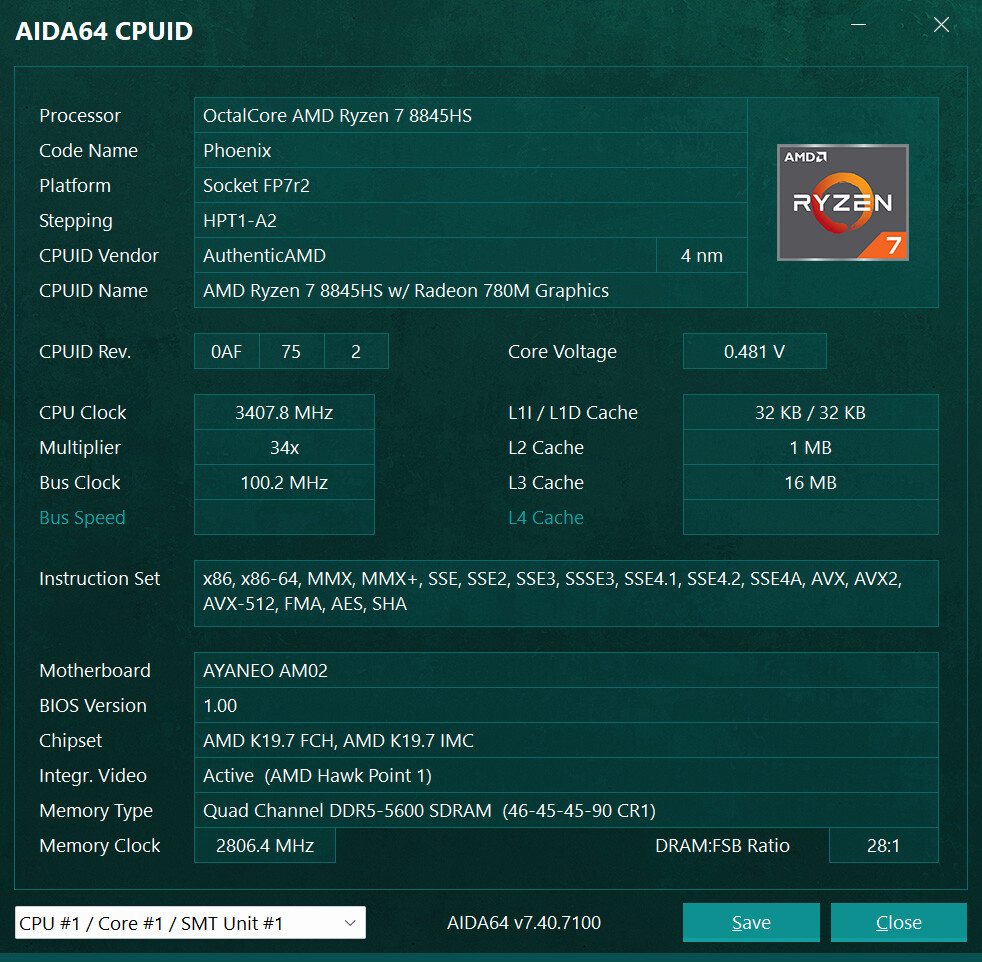Screen dimensions: 982x962
Task: Click the AMD Ryzen 7 logo
Action: [842, 203]
